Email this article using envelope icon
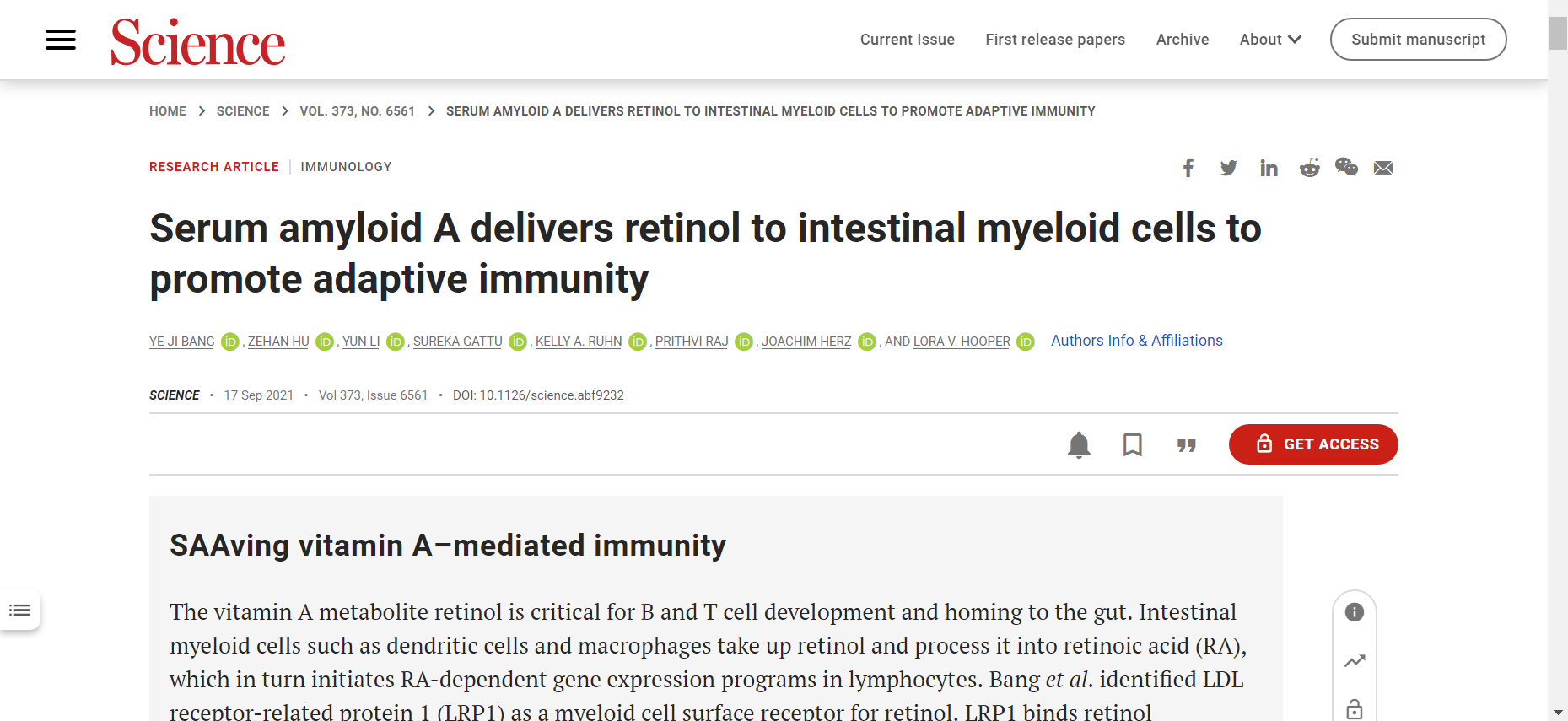The width and height of the screenshot is (1568, 721). 1383,168
